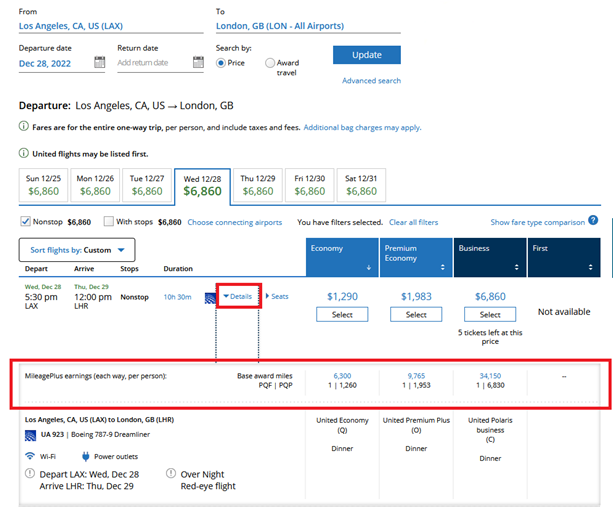The image size is (613, 509).
Task: Click the info icon beside Over Night
Action: tap(171, 473)
